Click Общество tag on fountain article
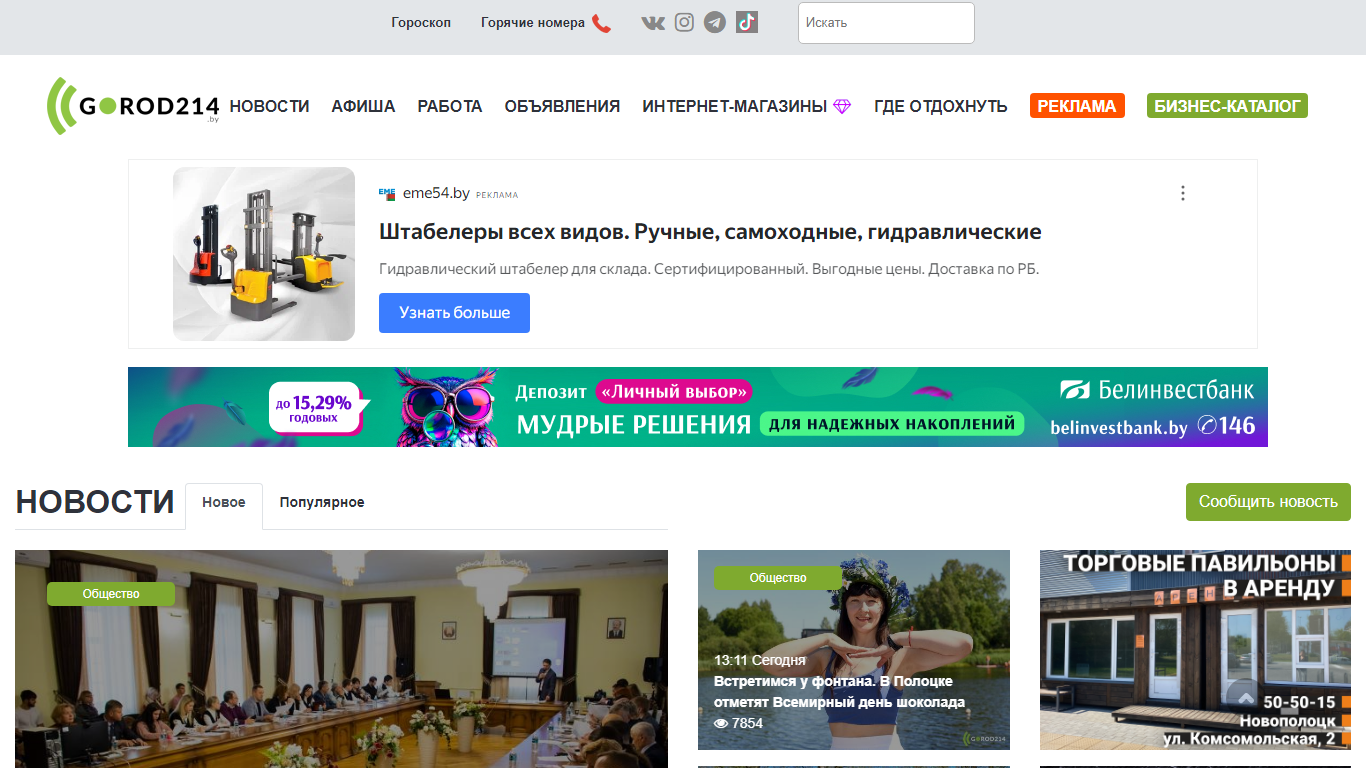The height and width of the screenshot is (768, 1366). 778,578
